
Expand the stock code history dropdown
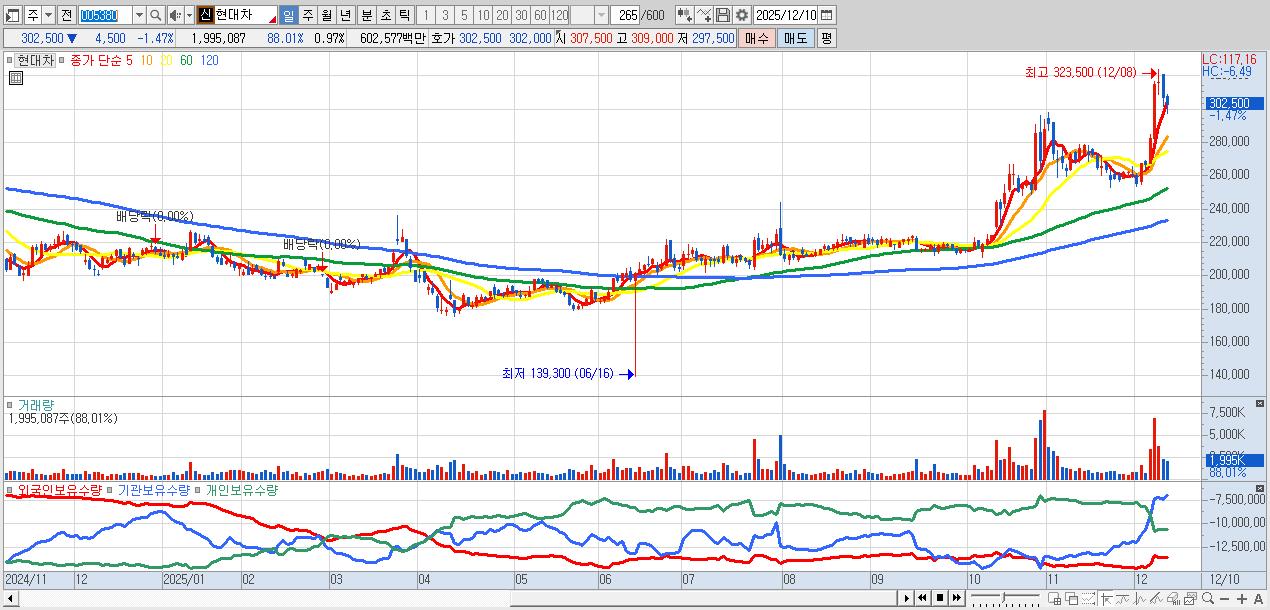139,15
